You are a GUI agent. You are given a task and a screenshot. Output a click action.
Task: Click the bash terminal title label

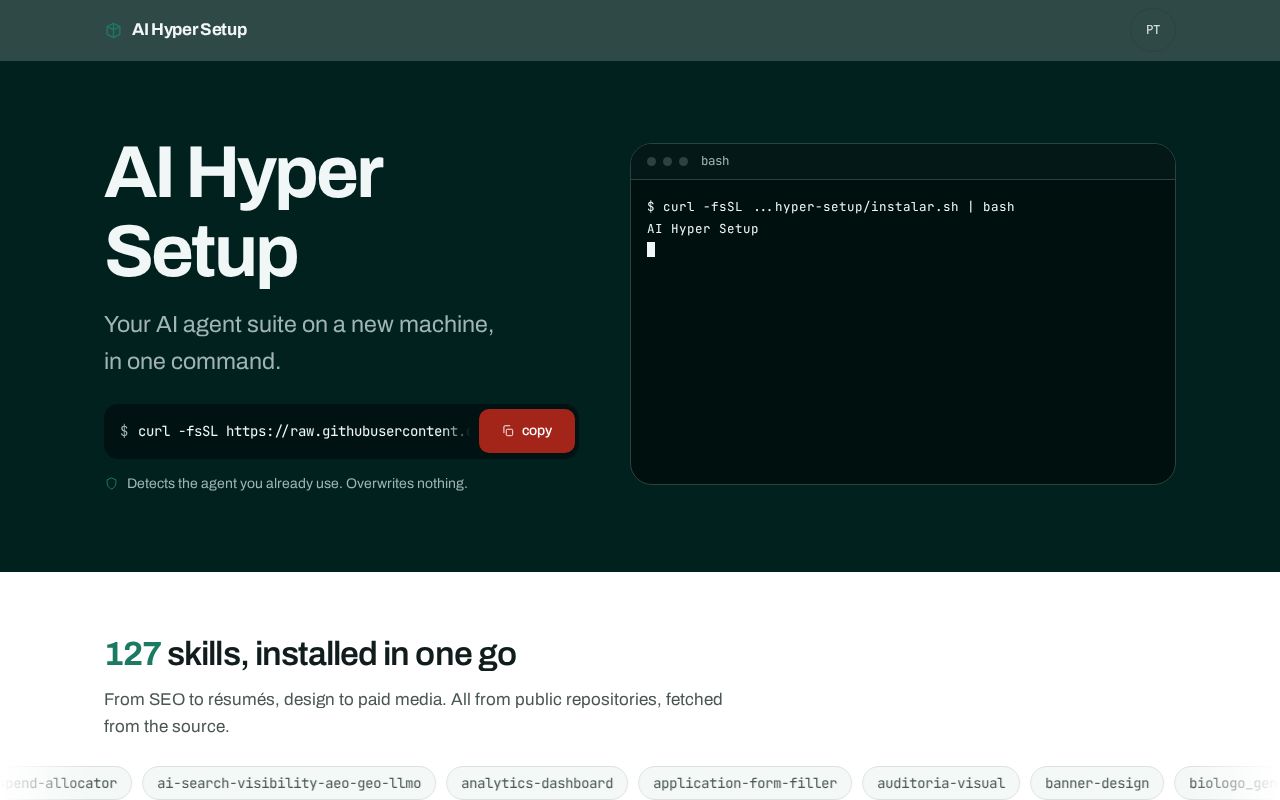715,161
